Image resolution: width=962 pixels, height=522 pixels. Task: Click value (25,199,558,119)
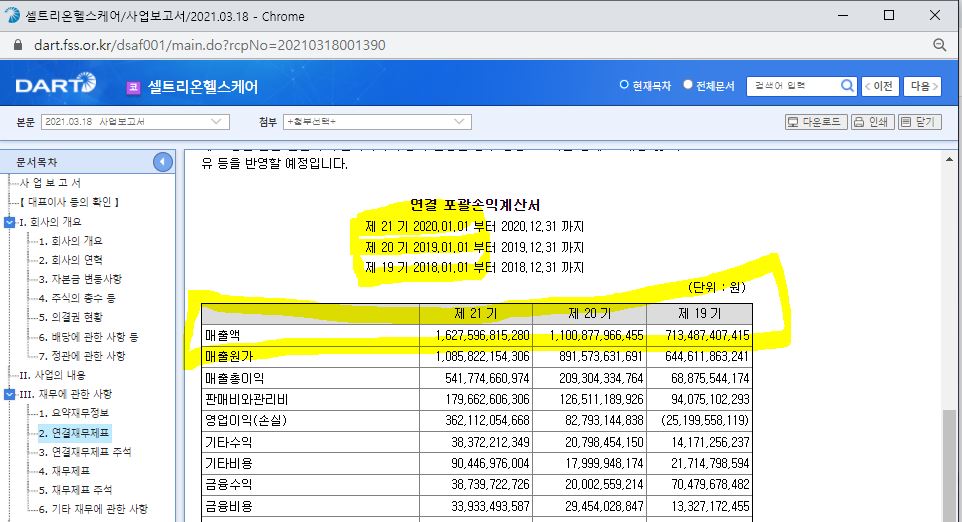pyautogui.click(x=706, y=421)
